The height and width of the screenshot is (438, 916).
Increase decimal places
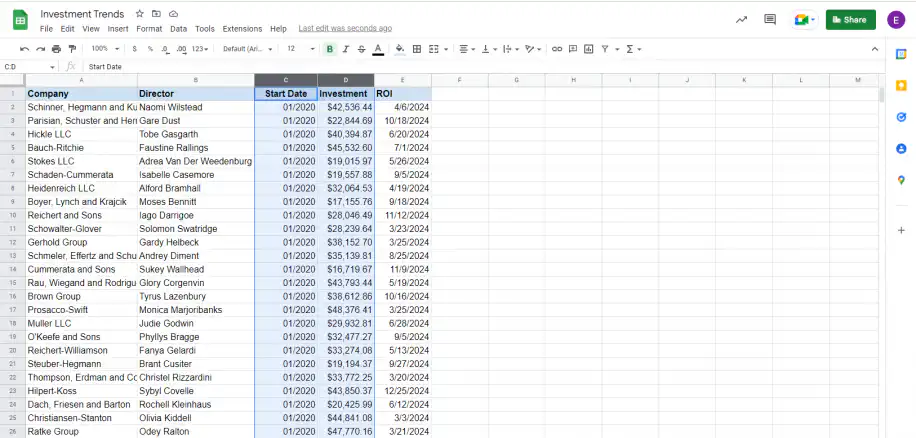tap(181, 49)
